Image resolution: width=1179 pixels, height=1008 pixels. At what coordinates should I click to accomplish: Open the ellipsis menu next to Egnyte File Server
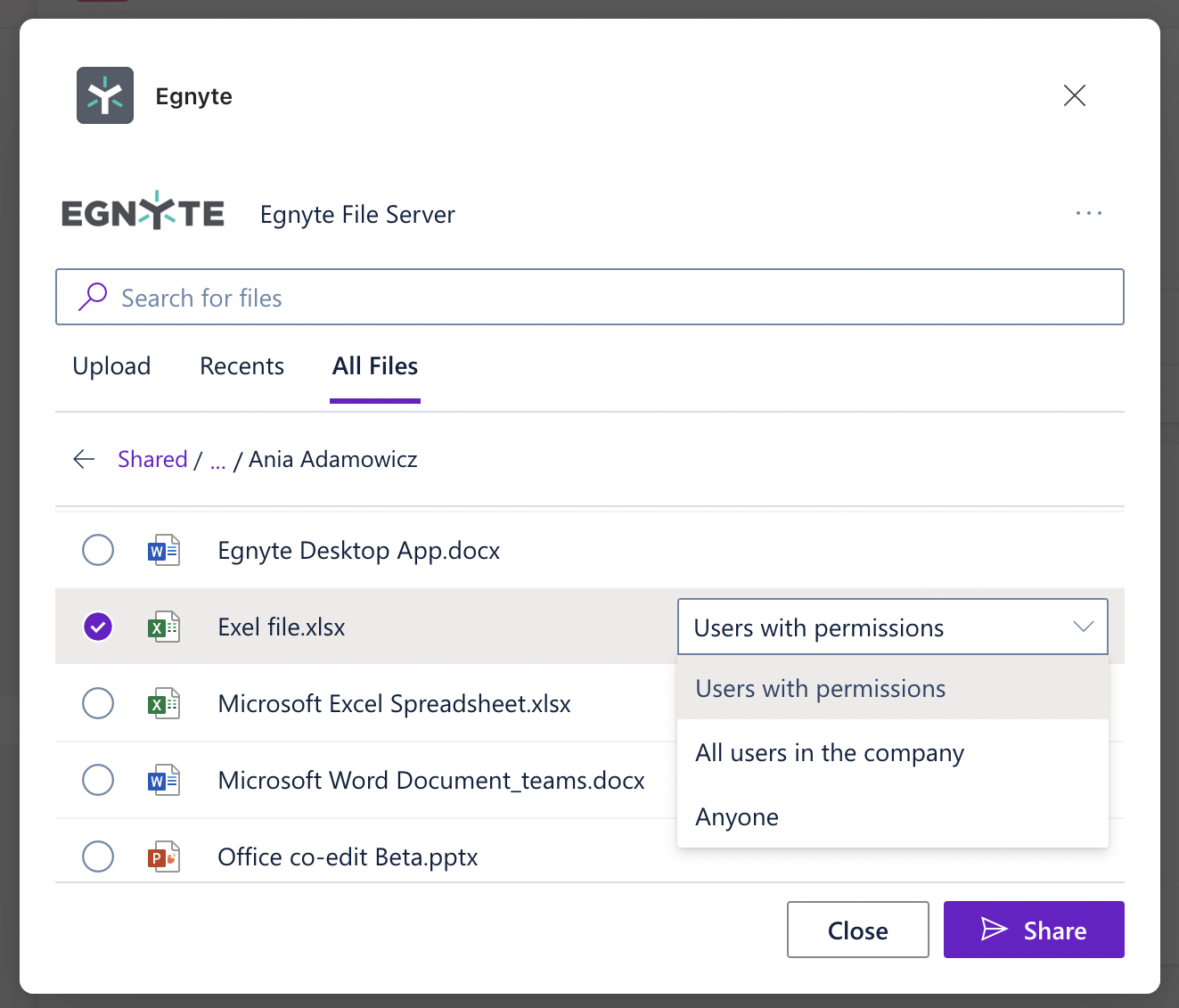click(1088, 213)
